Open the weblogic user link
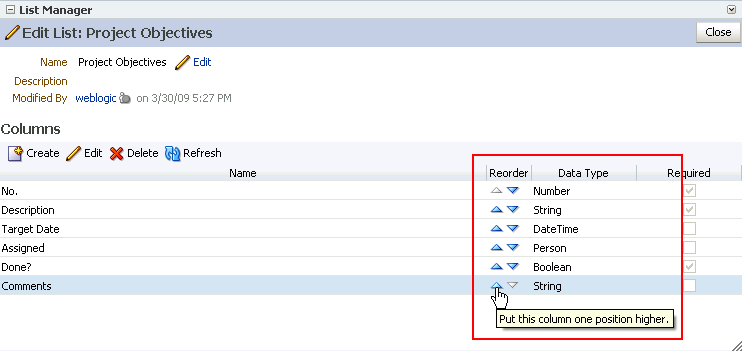The height and width of the screenshot is (364, 742). pos(96,98)
